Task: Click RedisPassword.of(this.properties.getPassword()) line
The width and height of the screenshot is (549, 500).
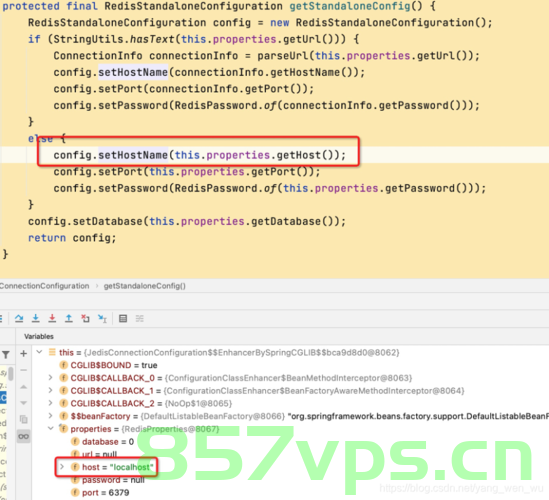Action: pyautogui.click(x=270, y=188)
